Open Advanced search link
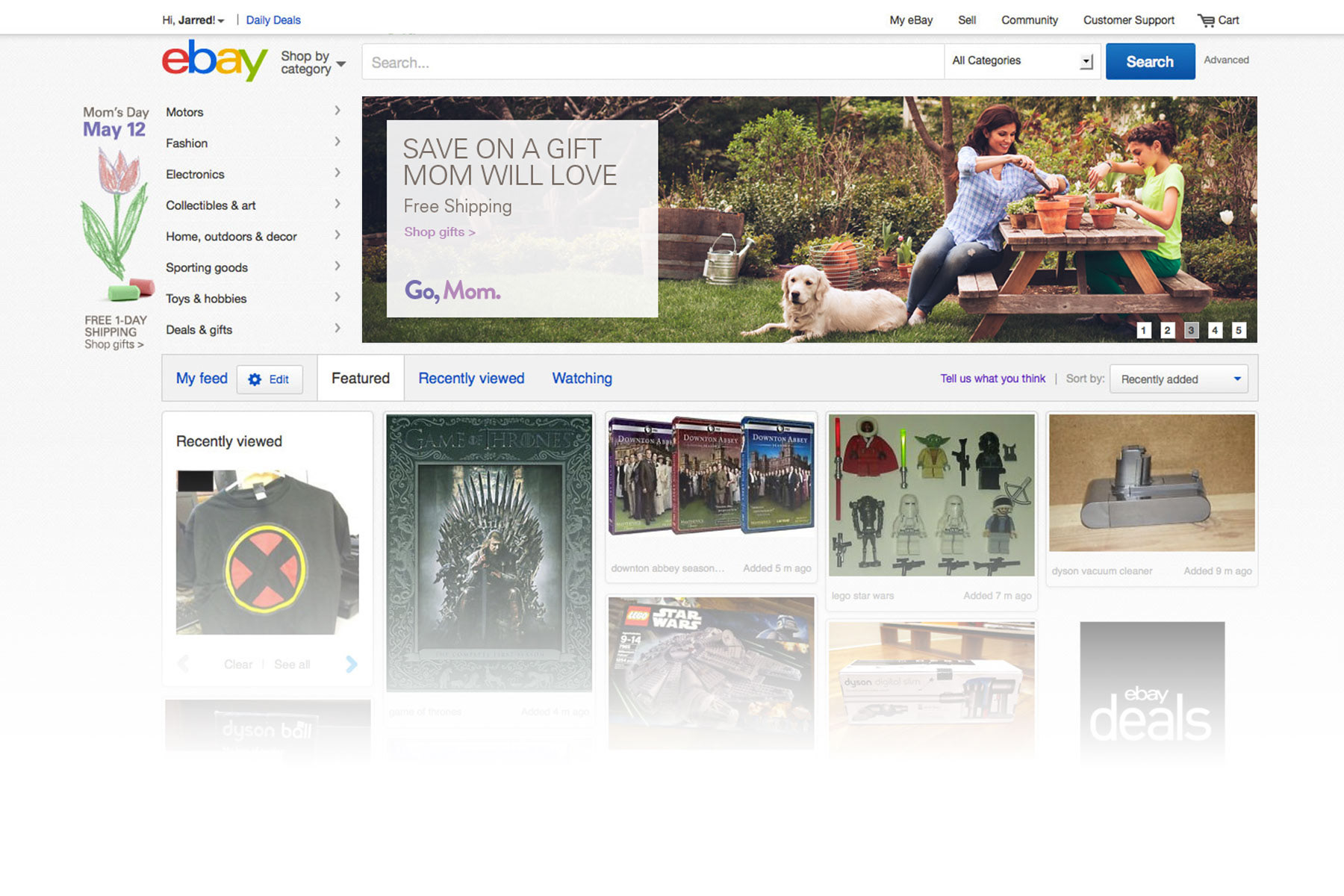Image resolution: width=1344 pixels, height=896 pixels. 1226,60
